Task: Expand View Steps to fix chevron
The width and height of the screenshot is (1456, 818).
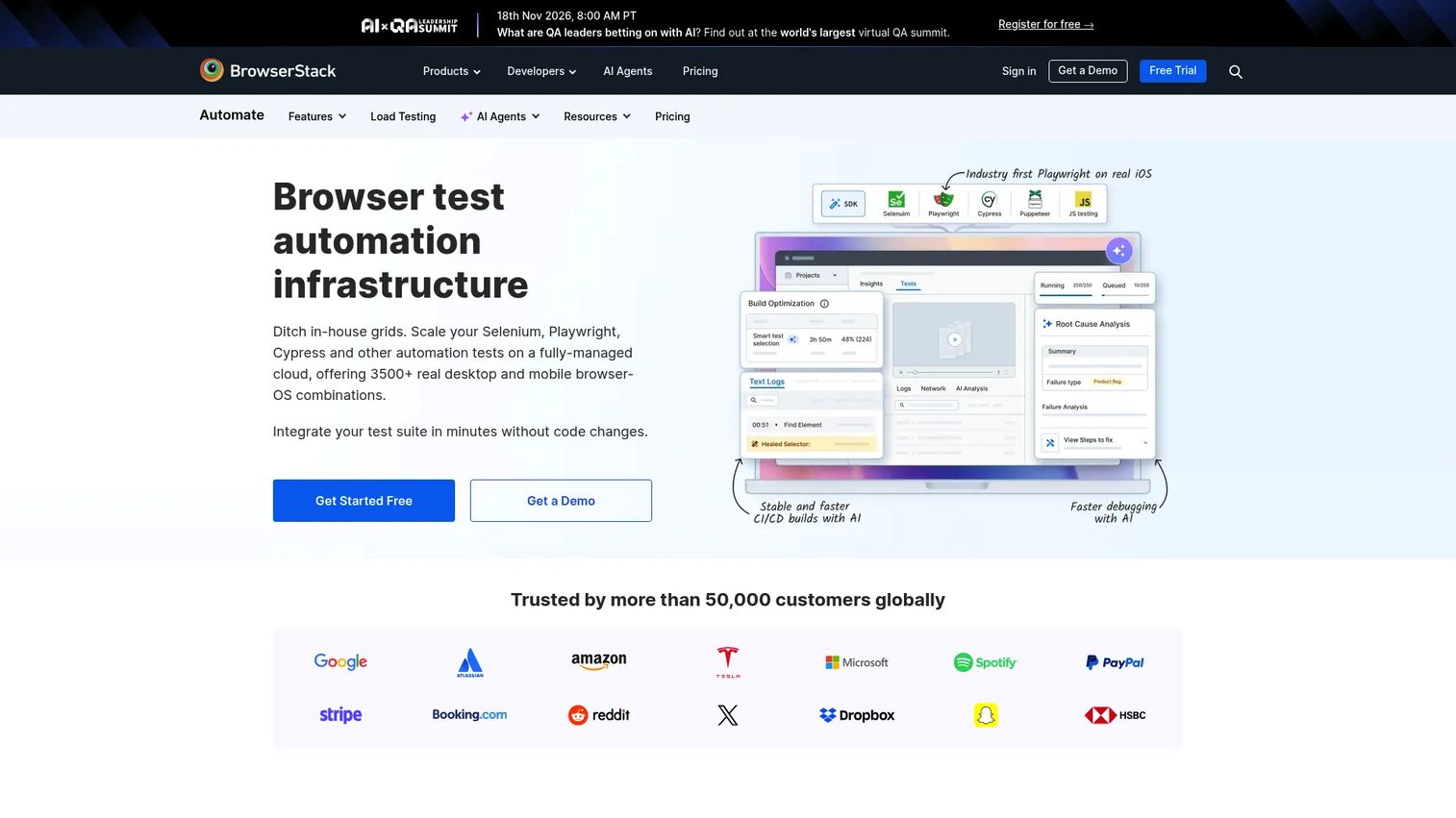Action: coord(1145,442)
